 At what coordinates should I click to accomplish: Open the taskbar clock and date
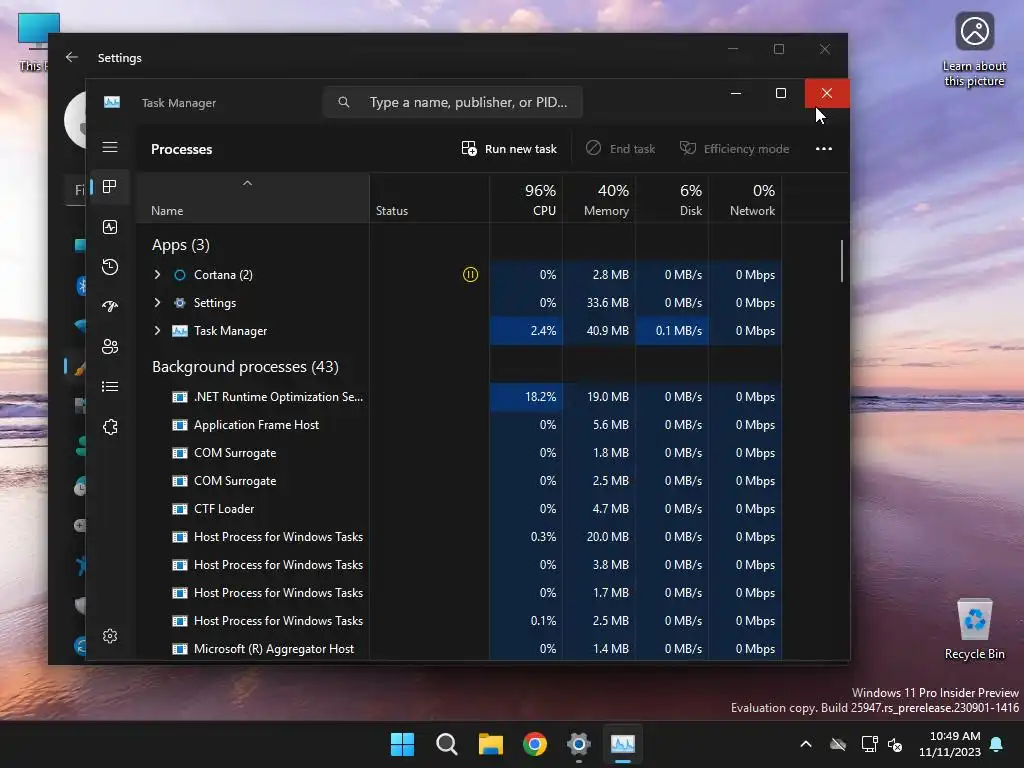[950, 744]
